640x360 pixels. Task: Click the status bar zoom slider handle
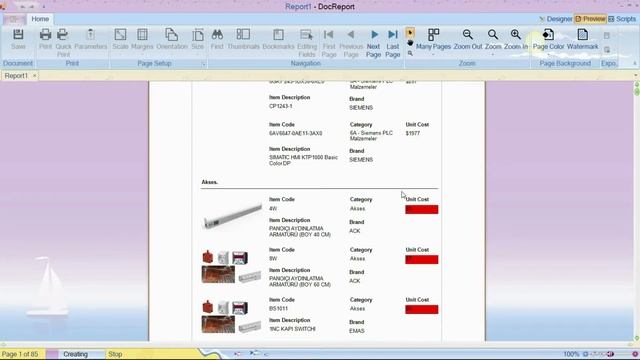click(611, 354)
